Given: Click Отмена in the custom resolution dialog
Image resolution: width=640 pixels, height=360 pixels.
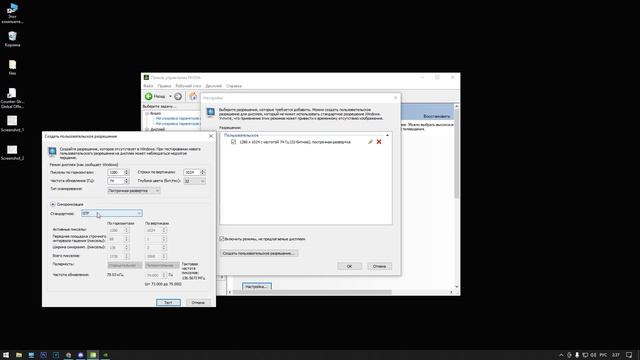Looking at the screenshot, I should [x=198, y=302].
